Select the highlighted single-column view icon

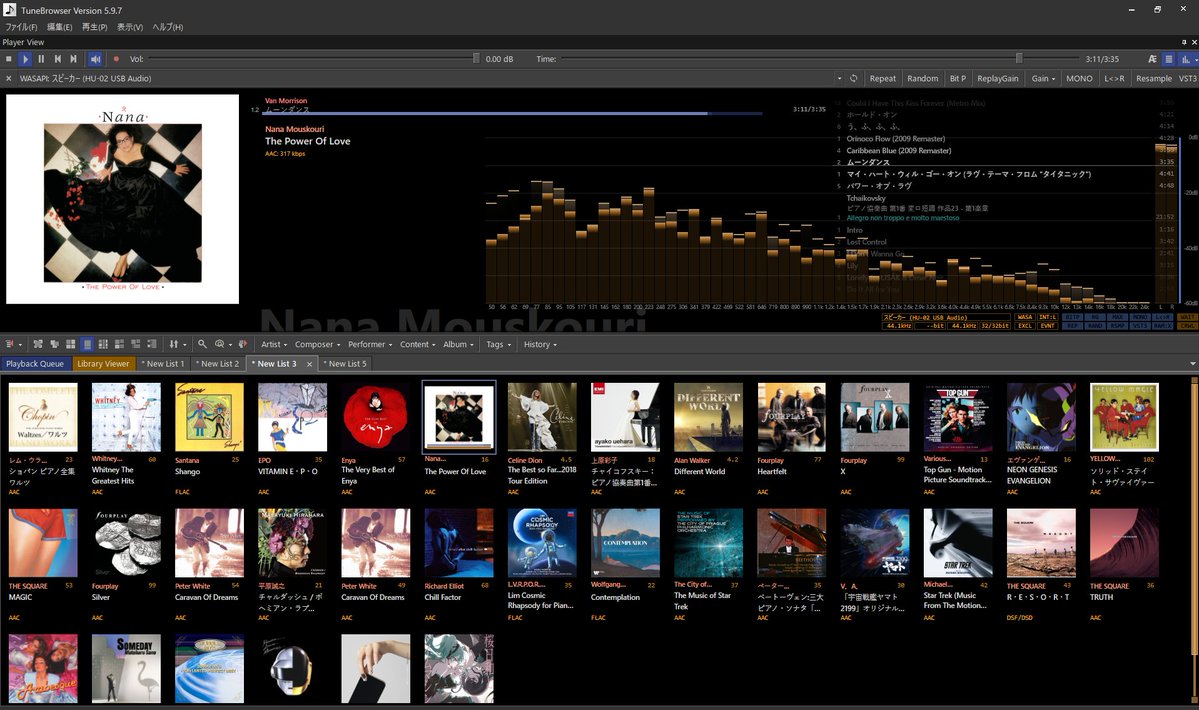pos(87,345)
